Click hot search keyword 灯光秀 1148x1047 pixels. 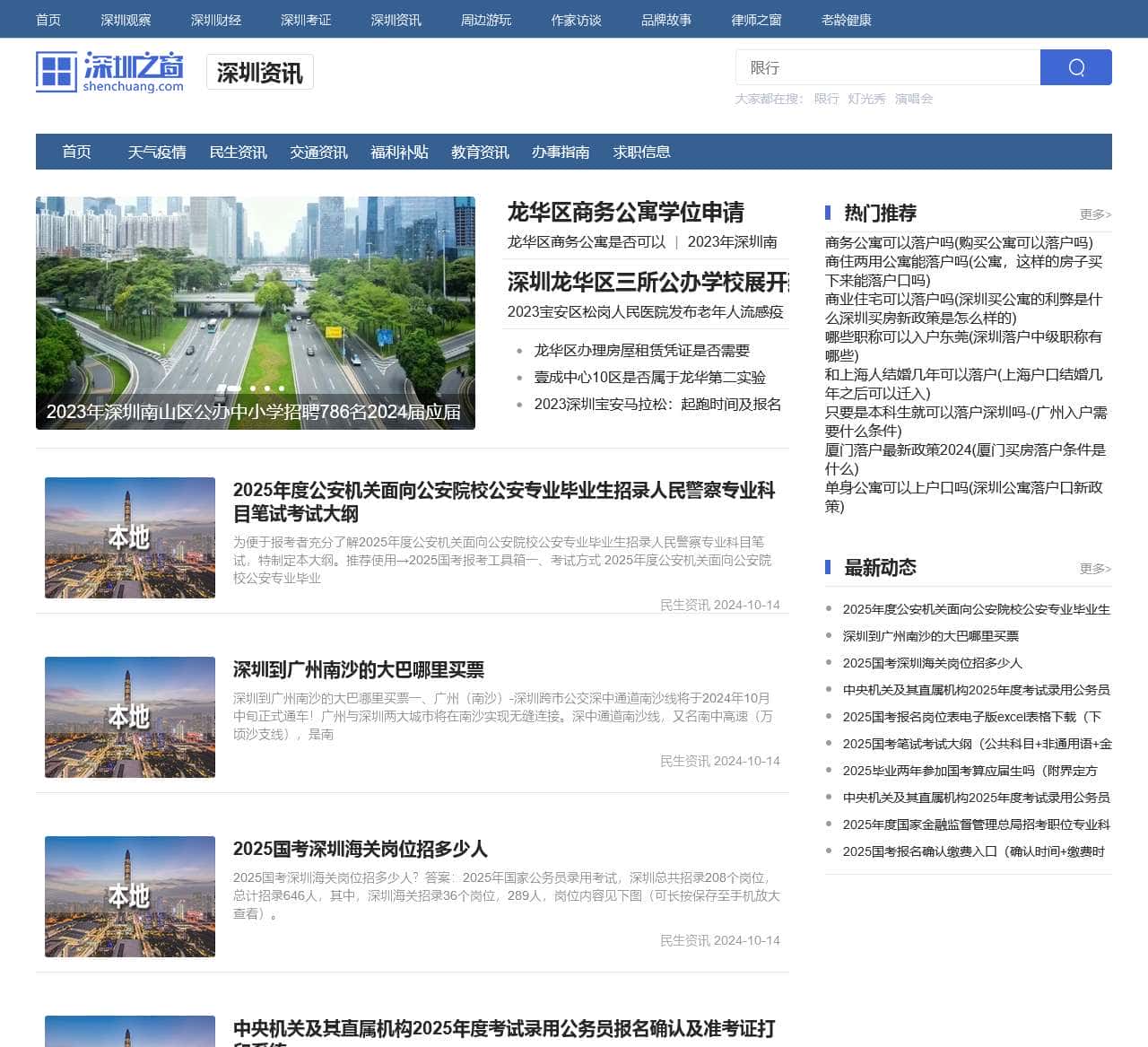pos(868,99)
